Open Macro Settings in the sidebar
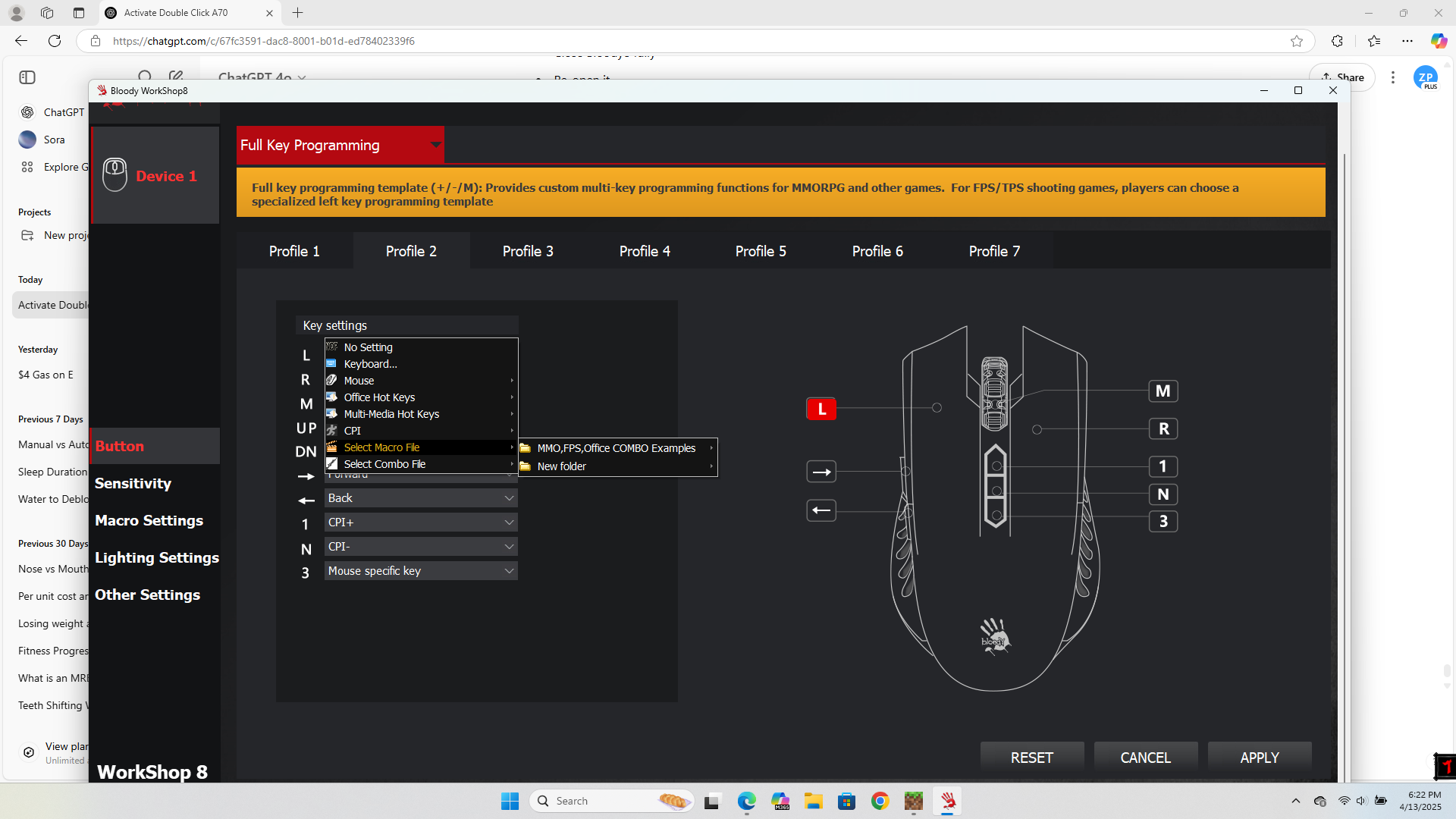The width and height of the screenshot is (1456, 819). [149, 520]
